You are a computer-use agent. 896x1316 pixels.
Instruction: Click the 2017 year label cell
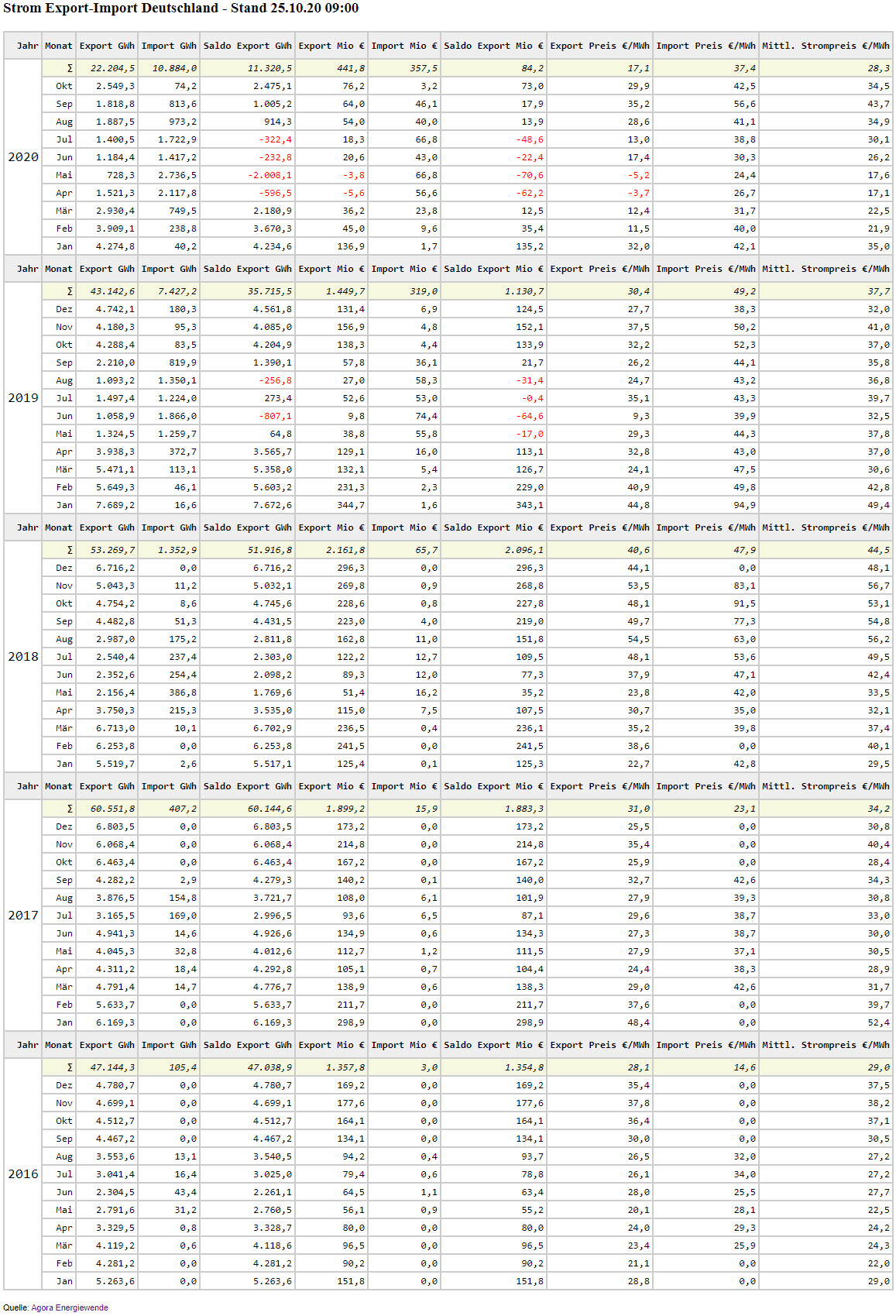pos(22,916)
